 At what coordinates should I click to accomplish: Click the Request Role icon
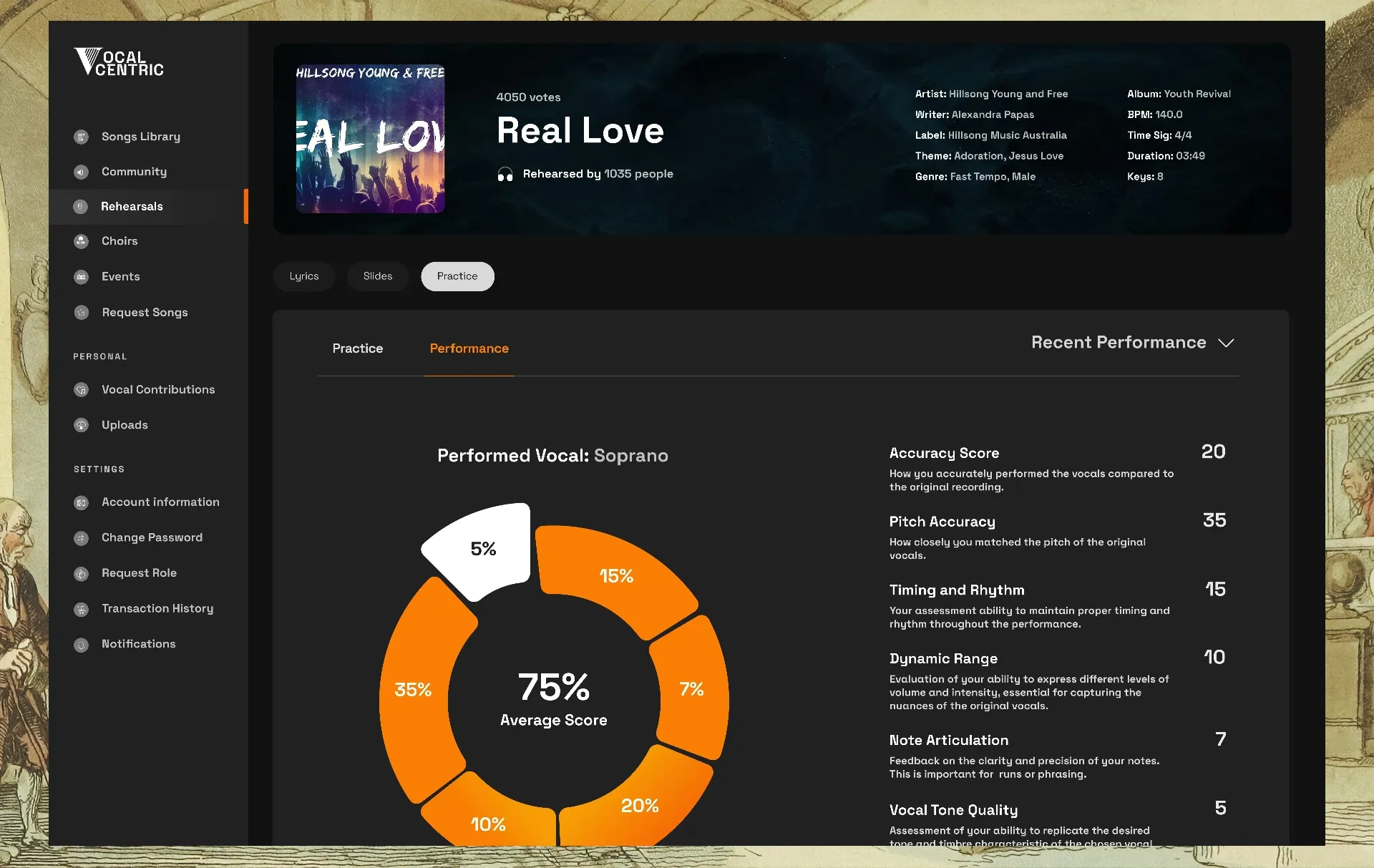[x=82, y=573]
